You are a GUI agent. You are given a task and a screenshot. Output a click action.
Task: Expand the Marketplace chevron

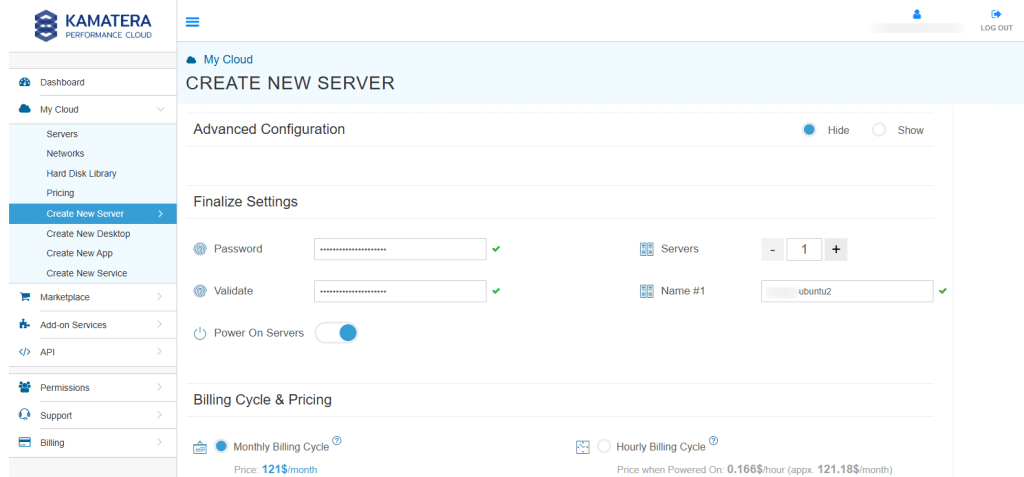coord(160,297)
